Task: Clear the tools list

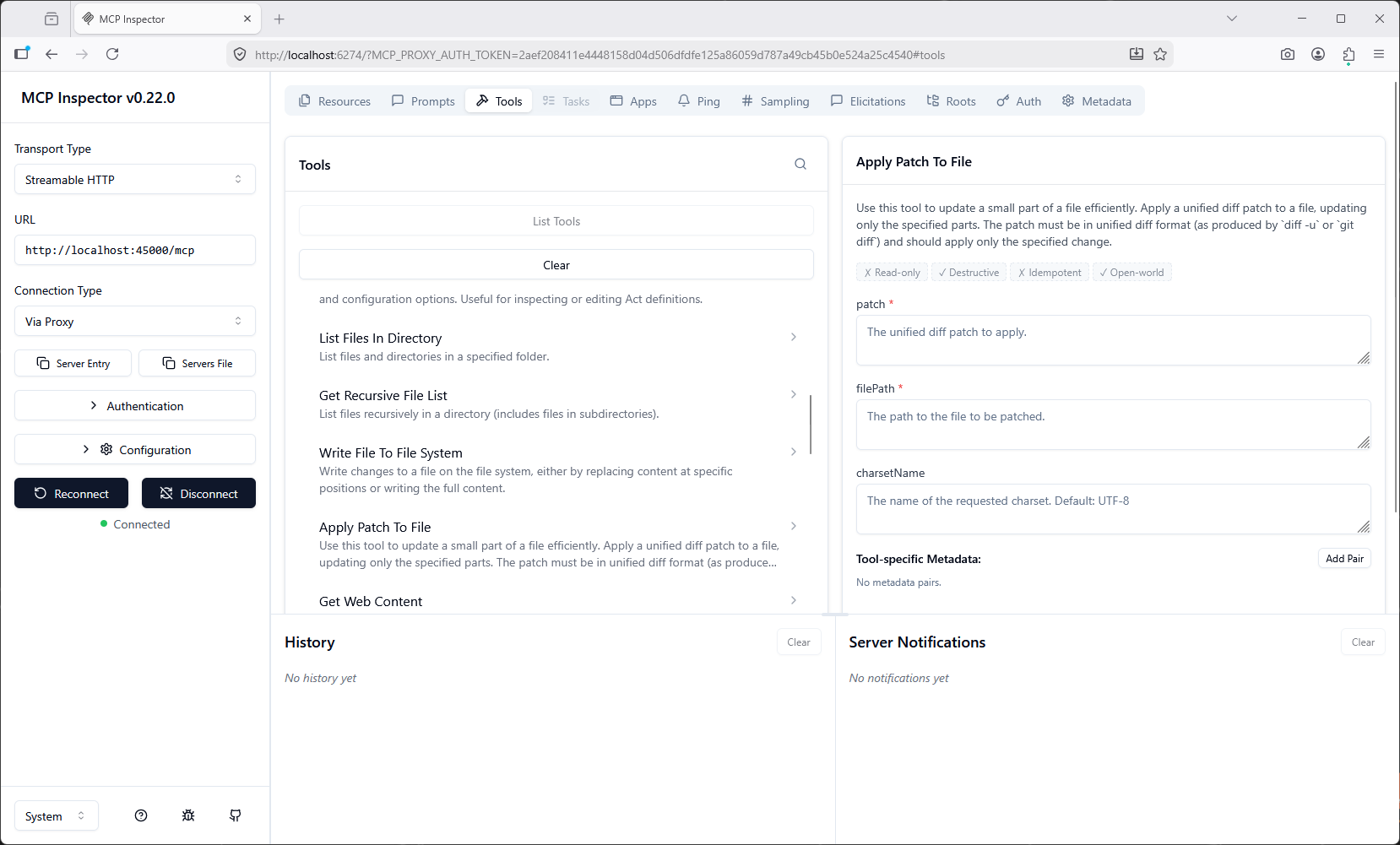Action: [556, 264]
